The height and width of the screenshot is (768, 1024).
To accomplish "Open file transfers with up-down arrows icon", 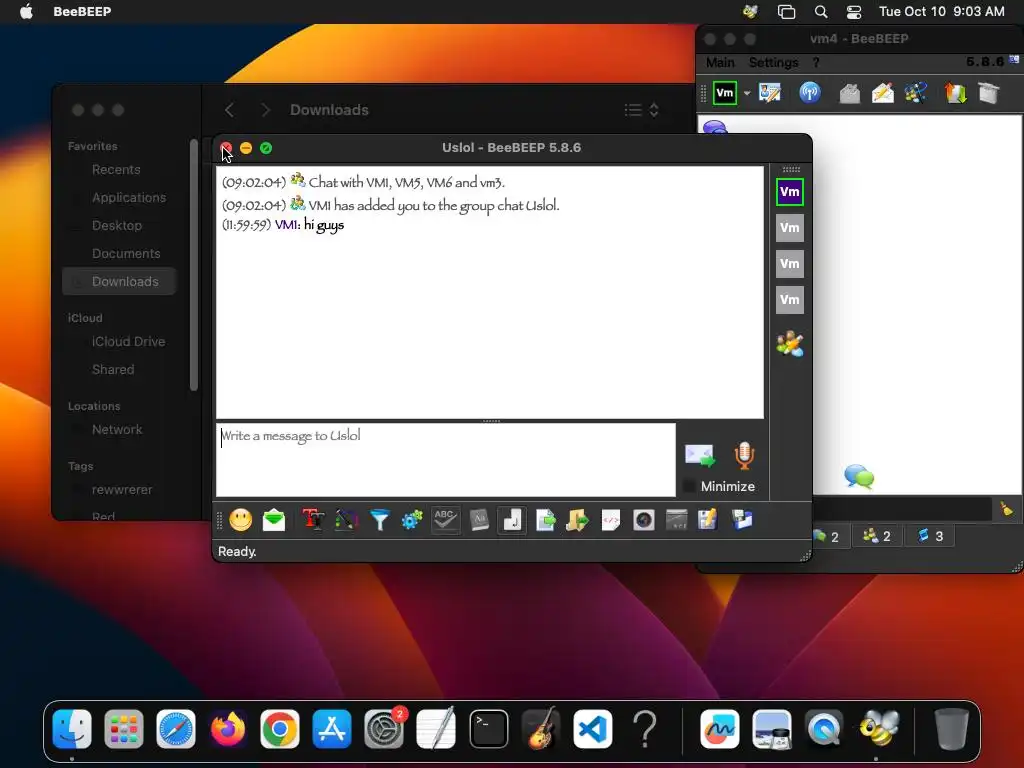I will point(955,93).
